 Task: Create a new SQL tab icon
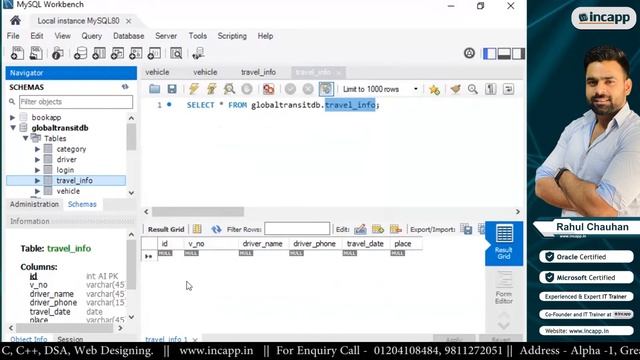coord(17,53)
